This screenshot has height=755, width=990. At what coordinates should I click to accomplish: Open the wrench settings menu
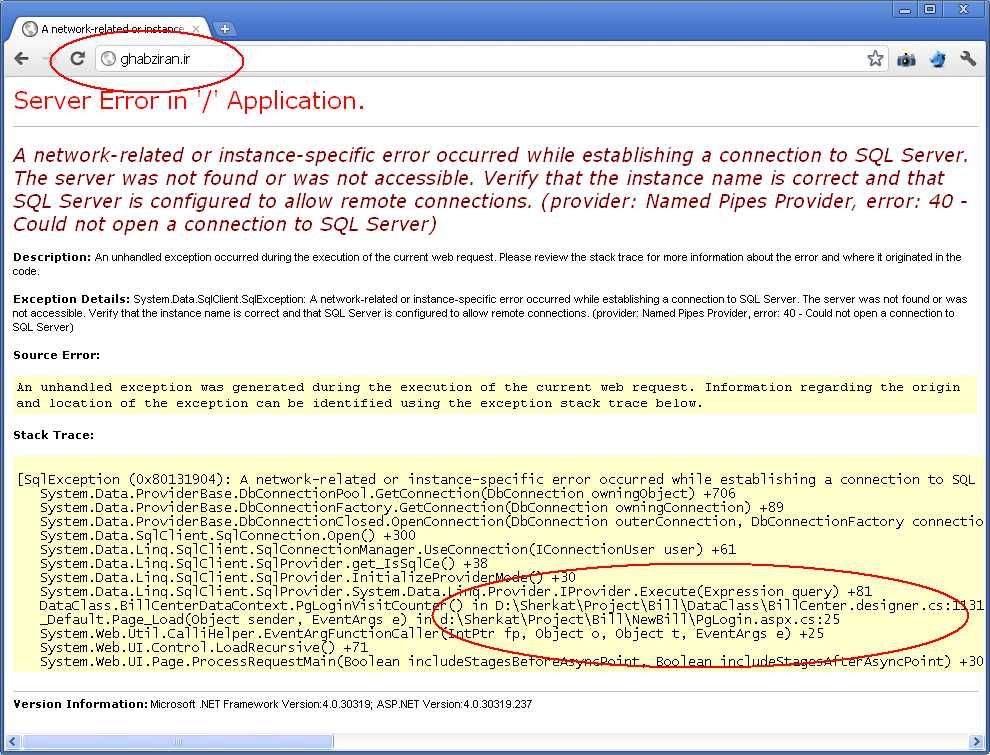(968, 59)
